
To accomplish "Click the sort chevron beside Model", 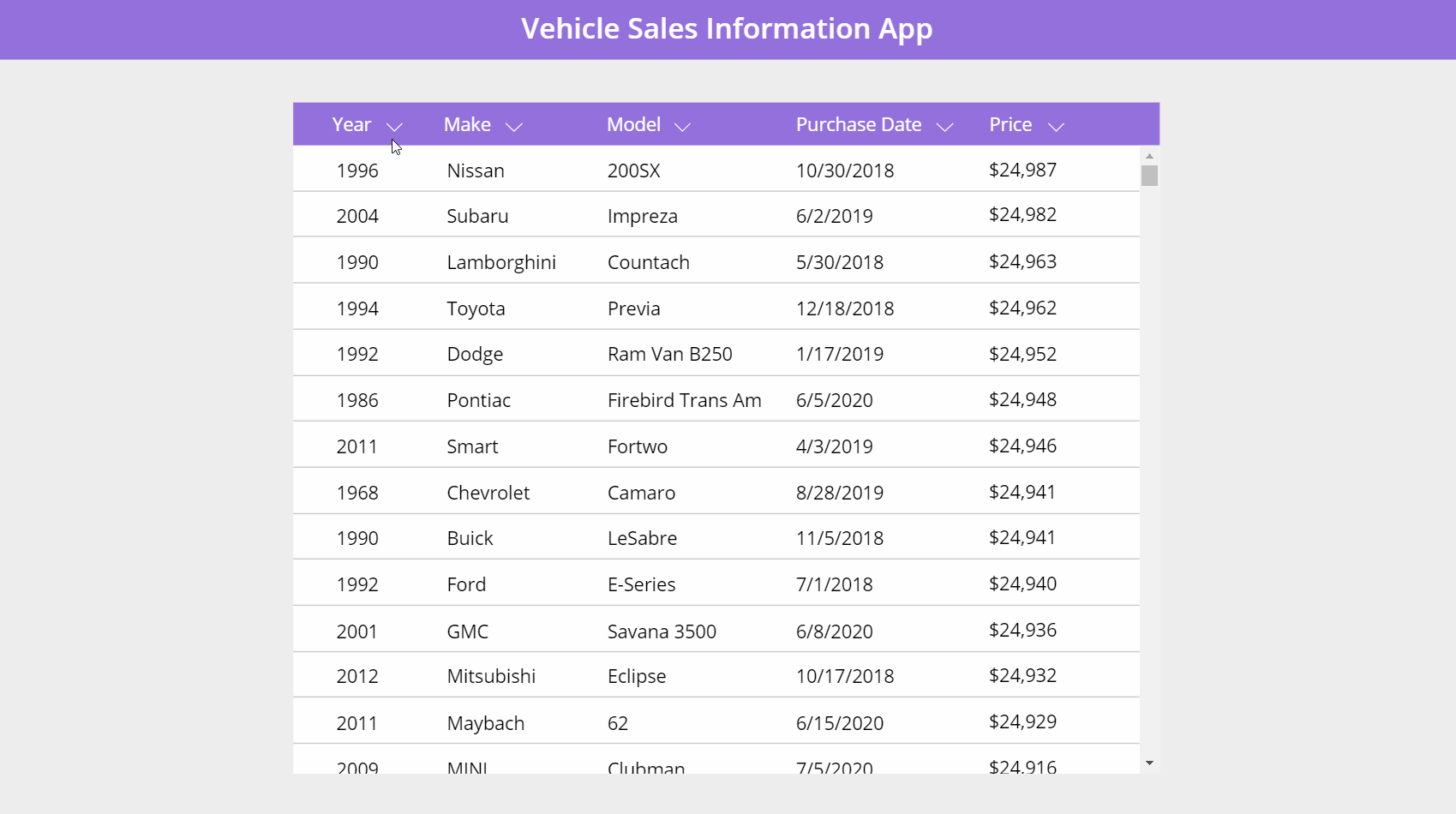I will point(682,127).
